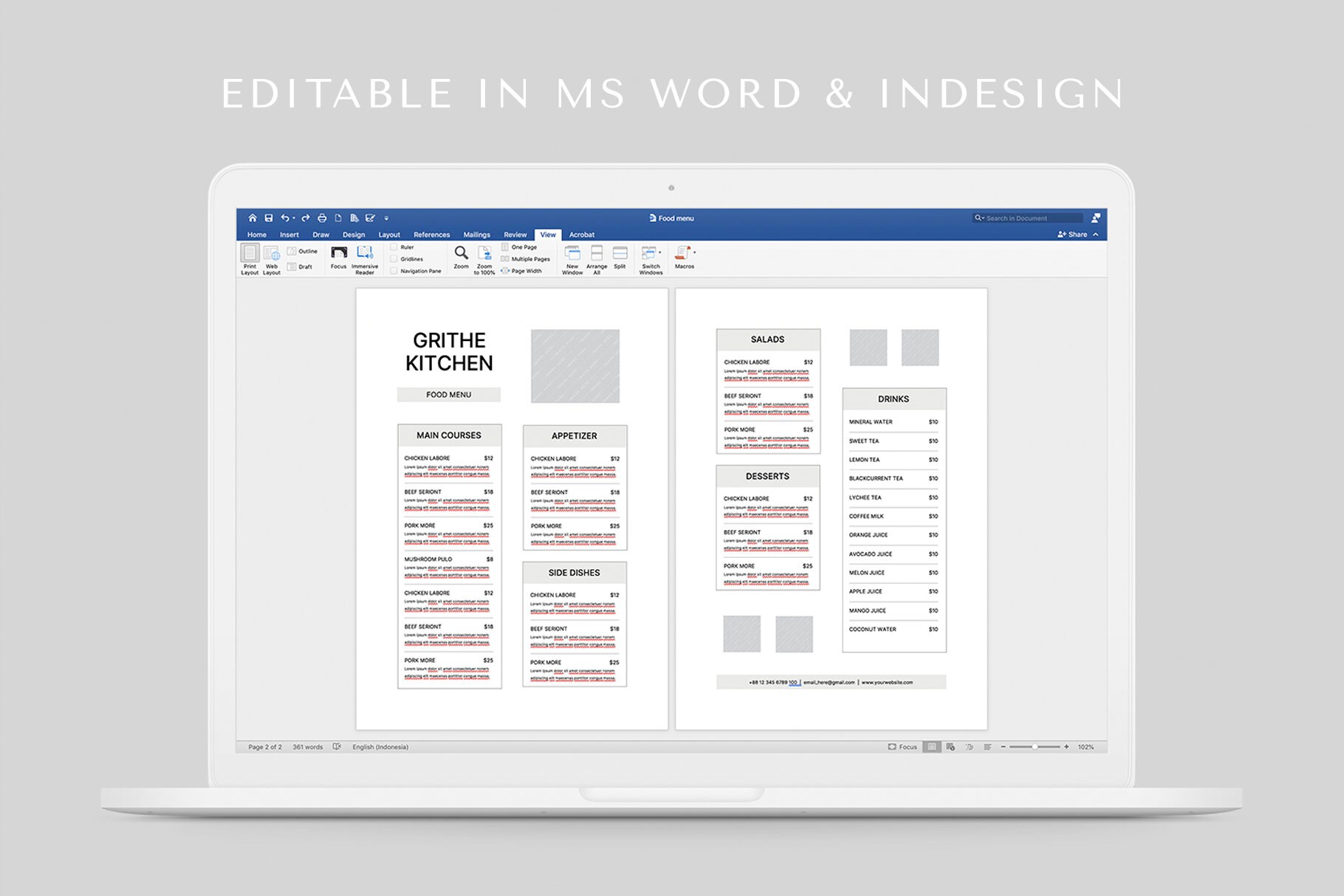Create a New Window

pos(572,258)
